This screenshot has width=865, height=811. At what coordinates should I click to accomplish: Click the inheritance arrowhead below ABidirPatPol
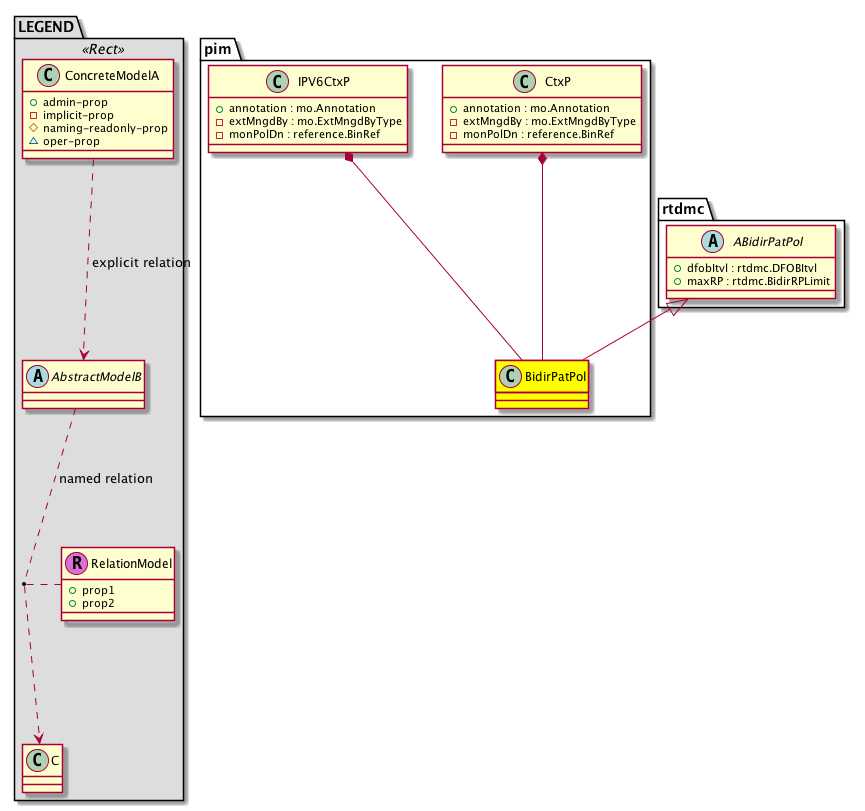(675, 311)
